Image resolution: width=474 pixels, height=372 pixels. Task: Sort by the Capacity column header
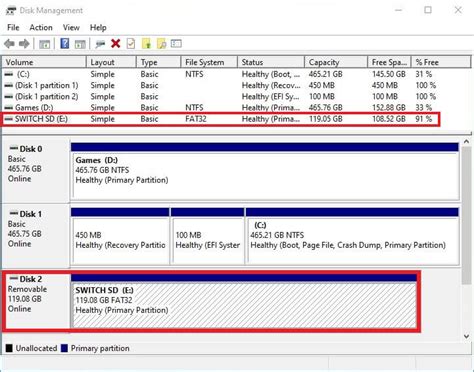coord(336,62)
